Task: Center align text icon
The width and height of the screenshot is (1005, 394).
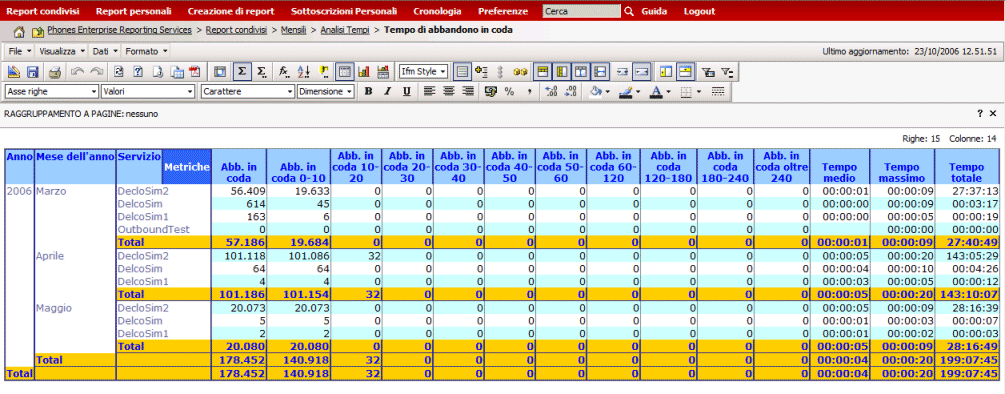Action: pyautogui.click(x=449, y=92)
